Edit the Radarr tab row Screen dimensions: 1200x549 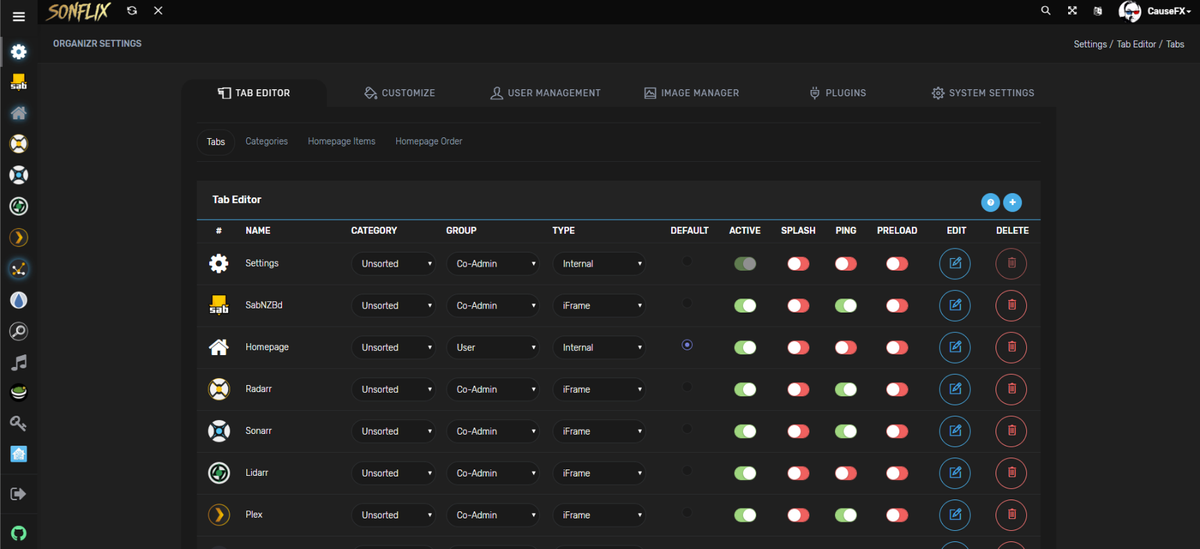point(955,389)
